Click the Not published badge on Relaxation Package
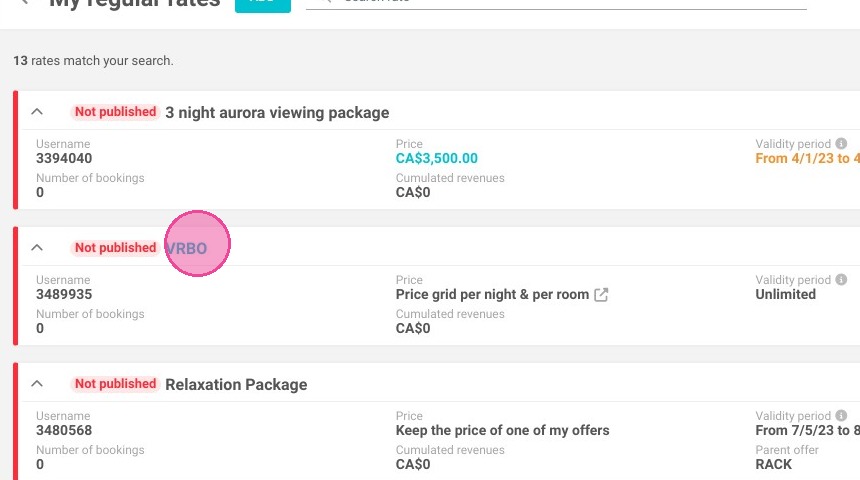This screenshot has width=860, height=480. click(115, 384)
